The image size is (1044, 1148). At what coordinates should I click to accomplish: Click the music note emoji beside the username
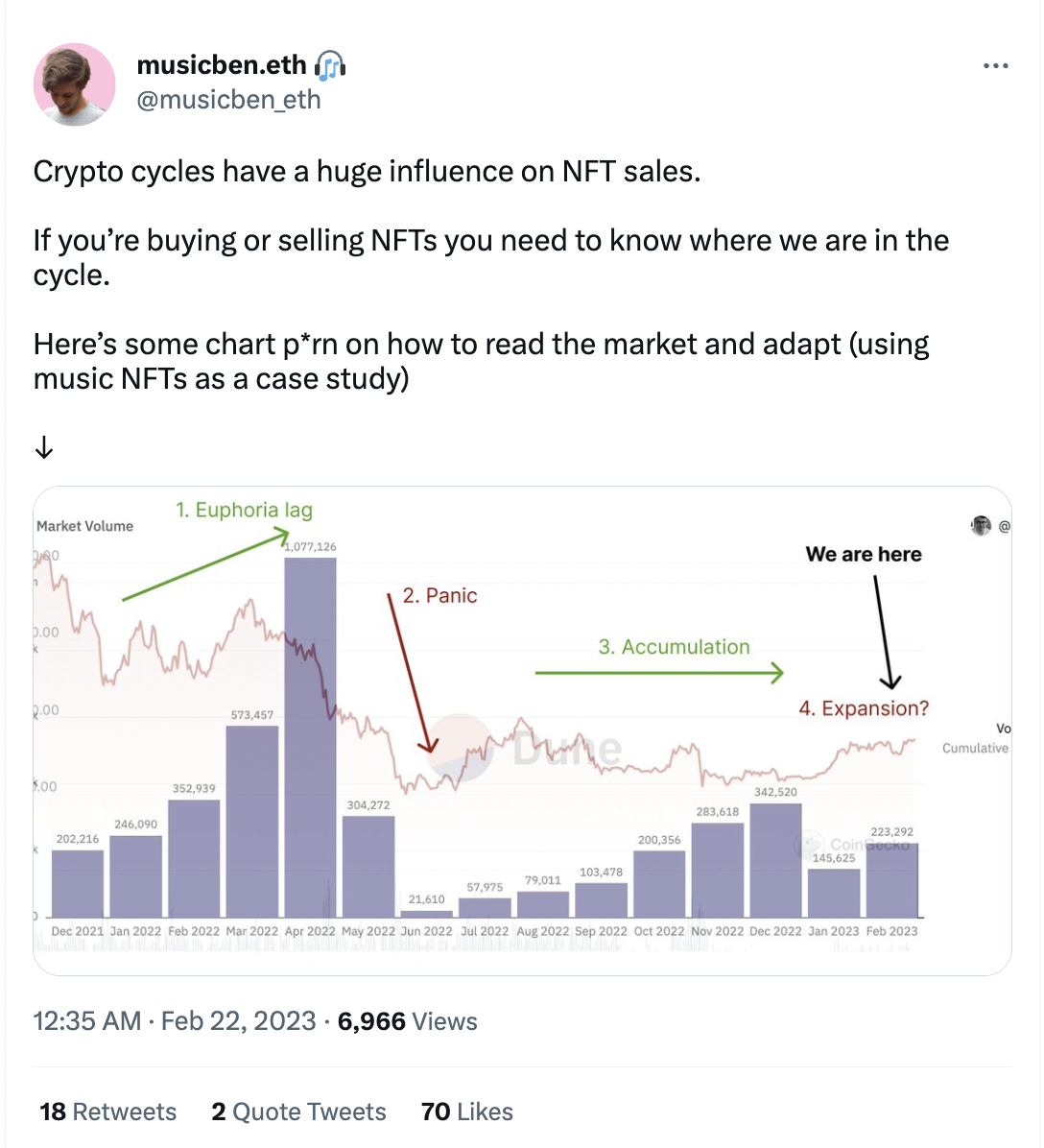coord(330,64)
